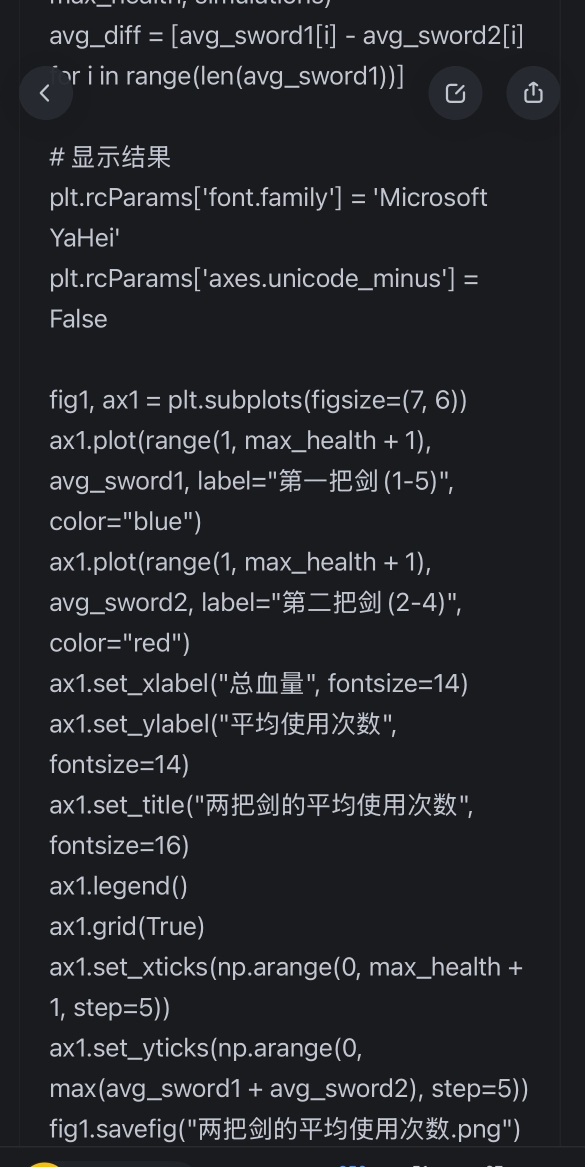Screen dimensions: 585x1167
Task: Tap the back arrow button
Action: click(46, 93)
